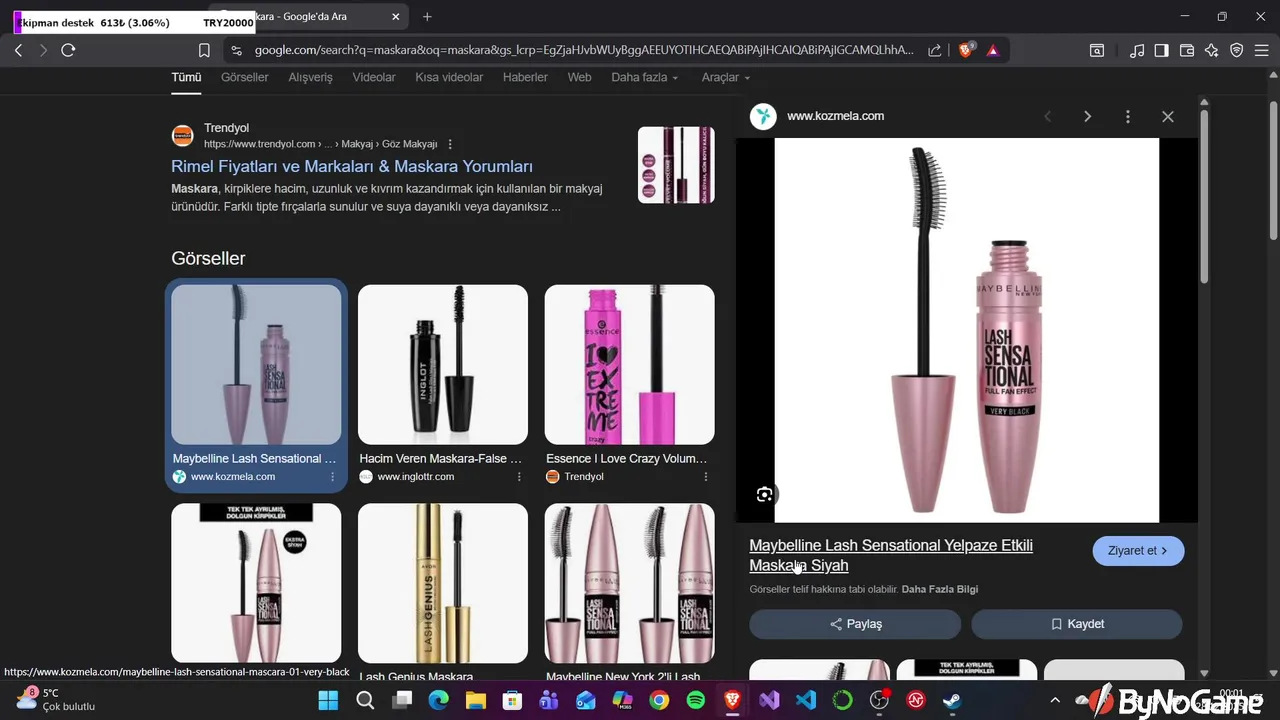Open www.kozmela.com source in preview header
1280x720 pixels.
coord(835,116)
